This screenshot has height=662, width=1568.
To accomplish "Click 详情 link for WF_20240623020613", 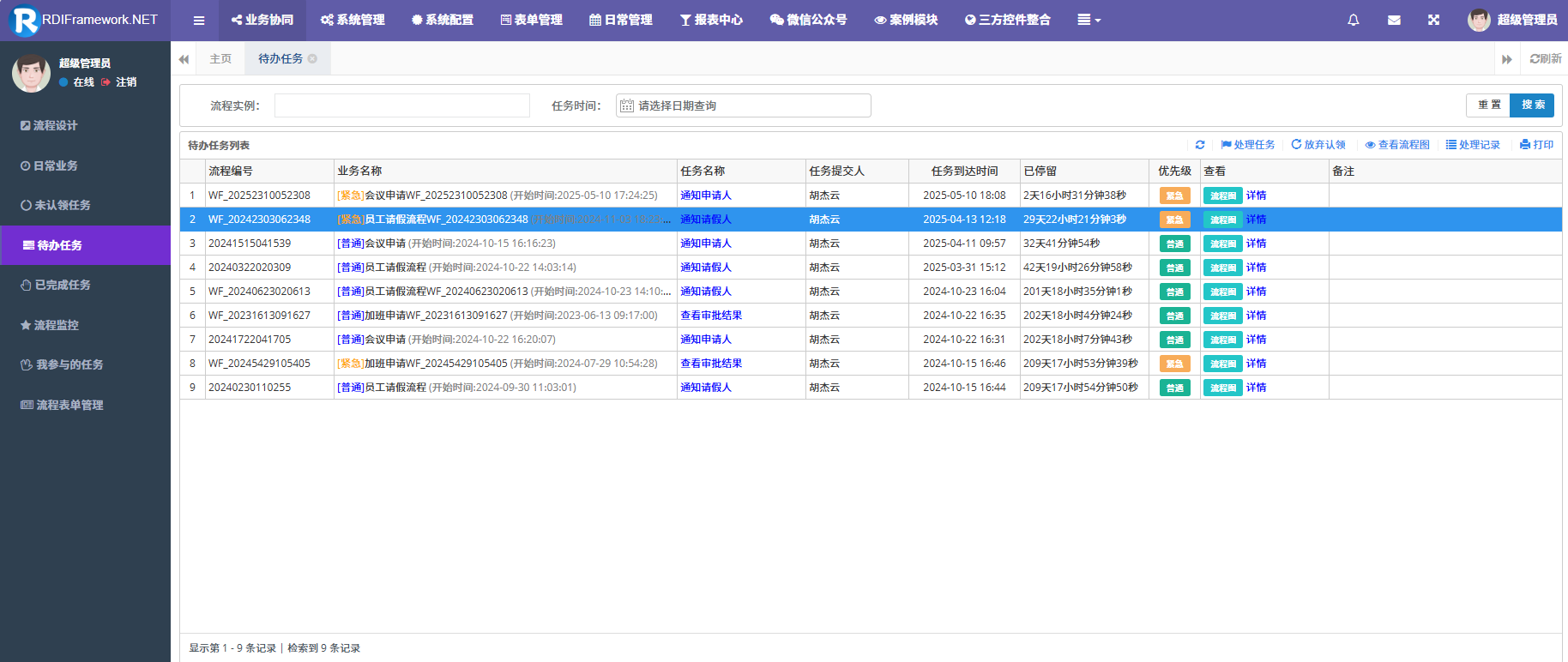I will 1256,292.
